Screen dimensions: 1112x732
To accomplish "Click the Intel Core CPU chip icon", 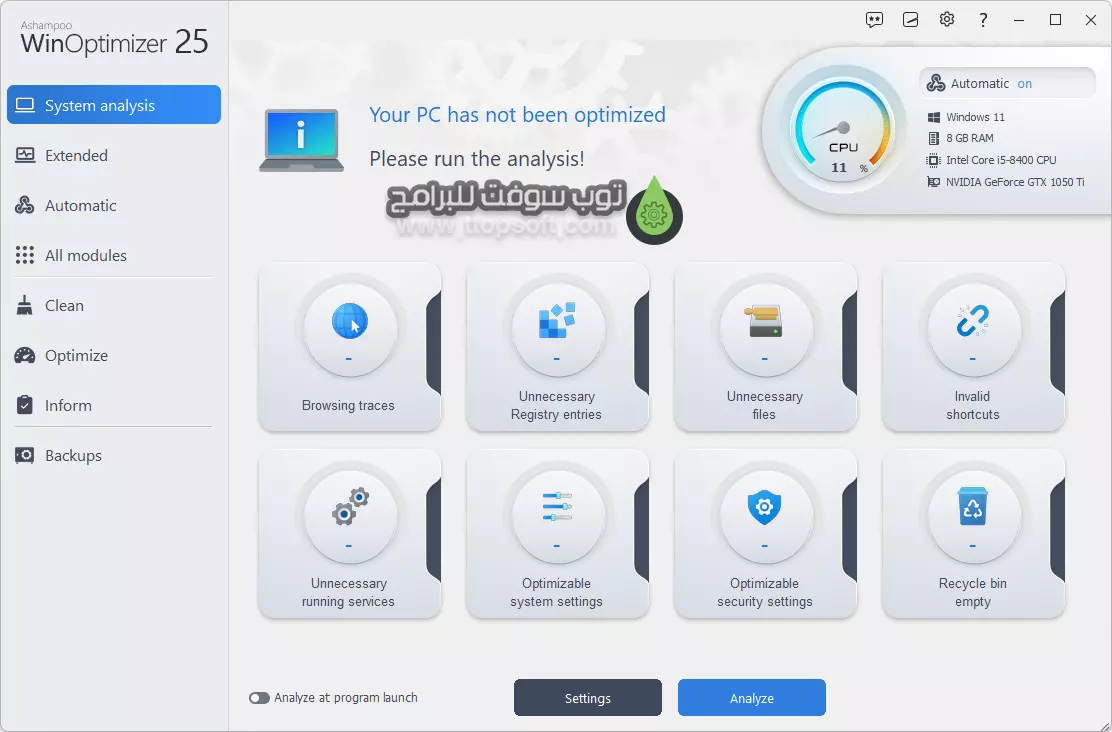I will point(934,160).
